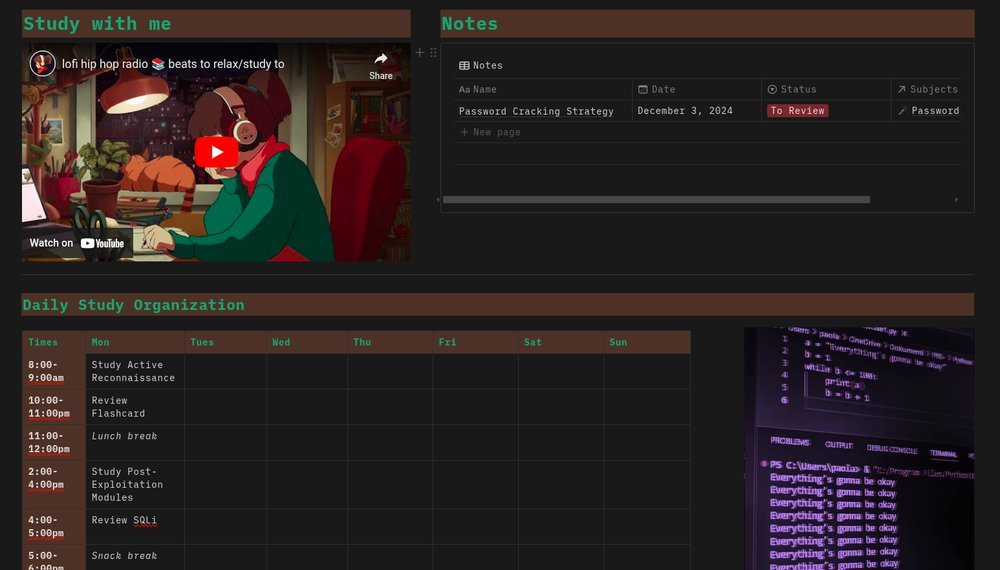Select the Sat header cell
The height and width of the screenshot is (570, 1000).
click(x=561, y=342)
